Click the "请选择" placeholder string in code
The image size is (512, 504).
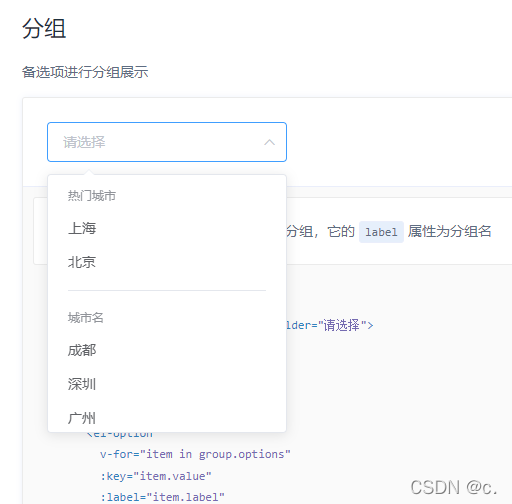pos(342,325)
